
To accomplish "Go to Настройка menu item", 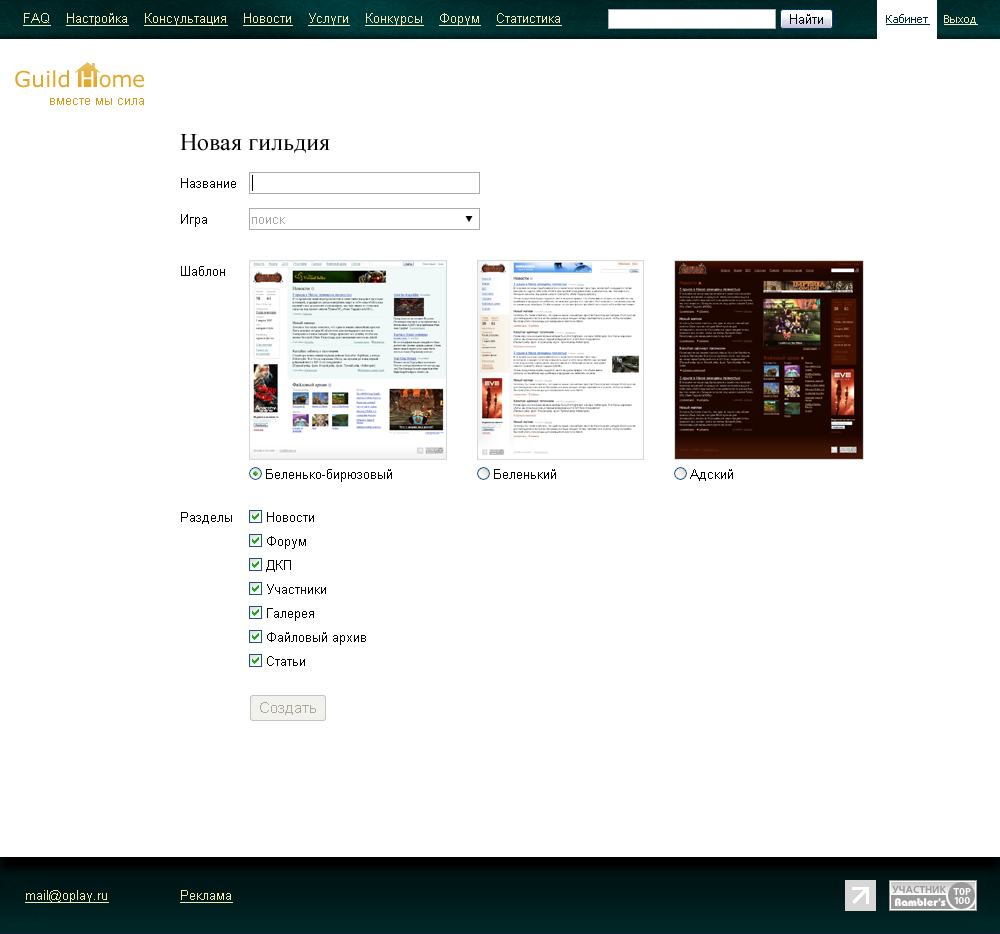I will 97,18.
